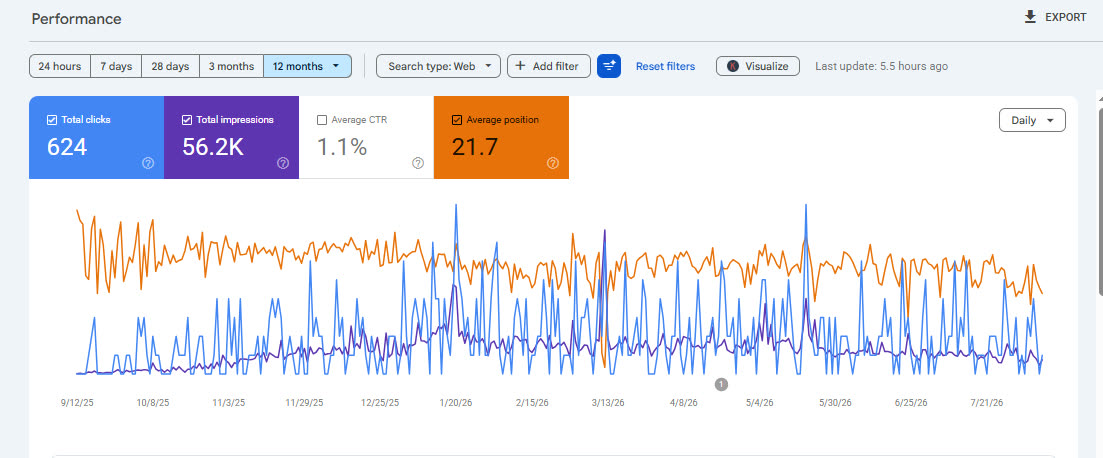The width and height of the screenshot is (1103, 458).
Task: Click the Performance heading
Action: tap(77, 19)
